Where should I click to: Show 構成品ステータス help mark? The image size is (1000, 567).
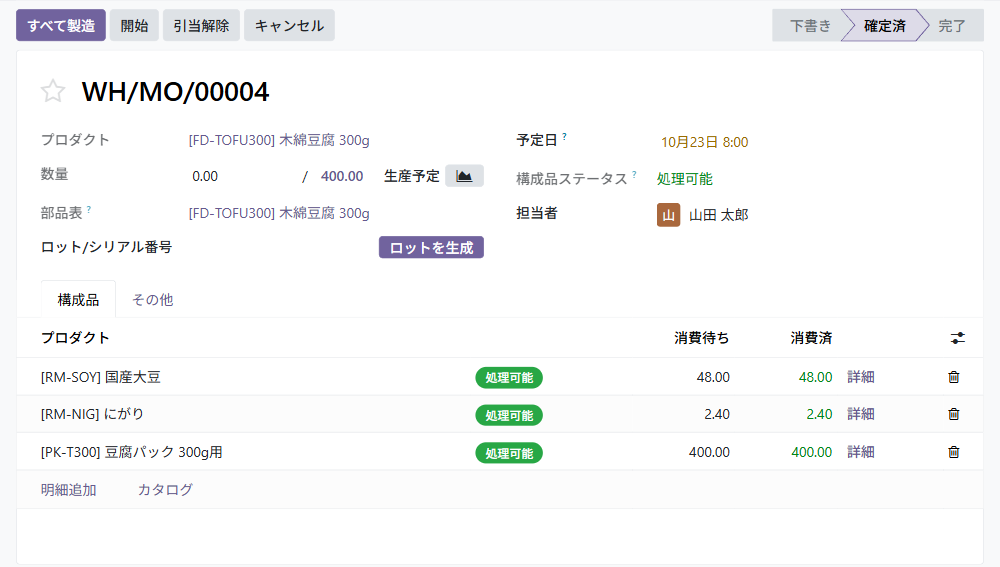click(634, 174)
